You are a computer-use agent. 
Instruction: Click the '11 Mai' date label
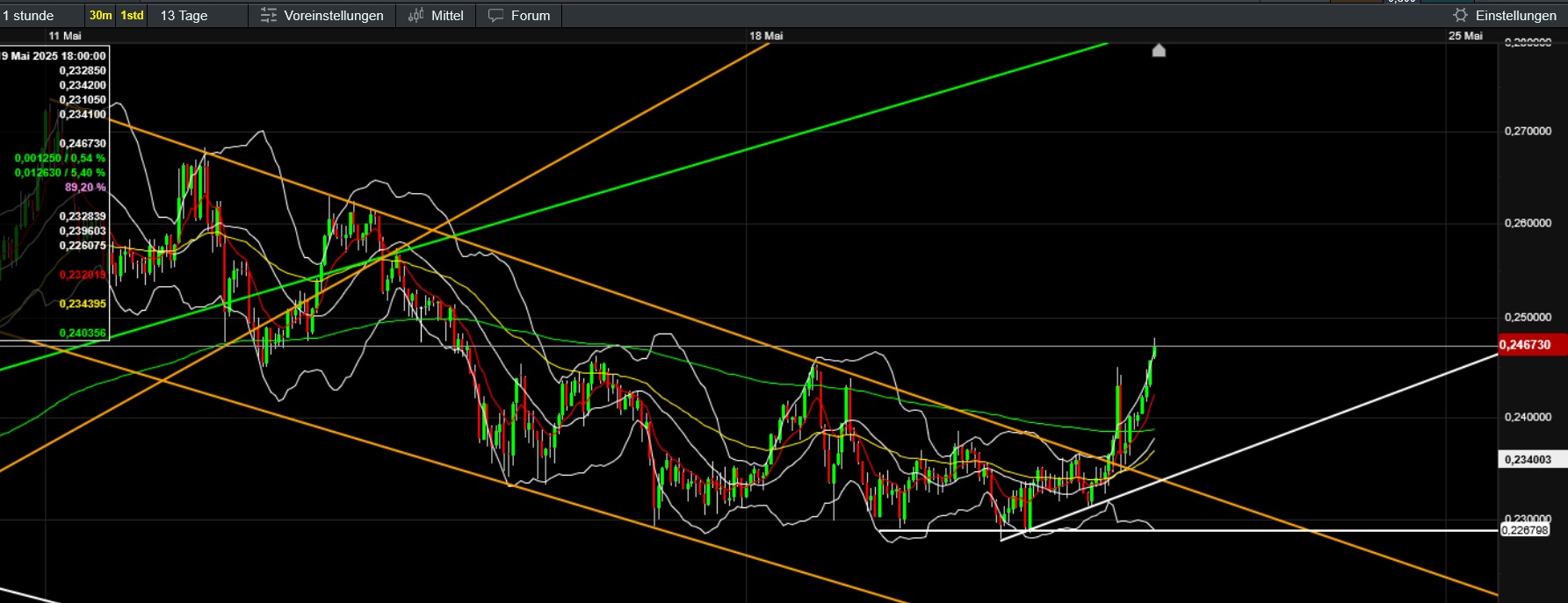coord(65,36)
